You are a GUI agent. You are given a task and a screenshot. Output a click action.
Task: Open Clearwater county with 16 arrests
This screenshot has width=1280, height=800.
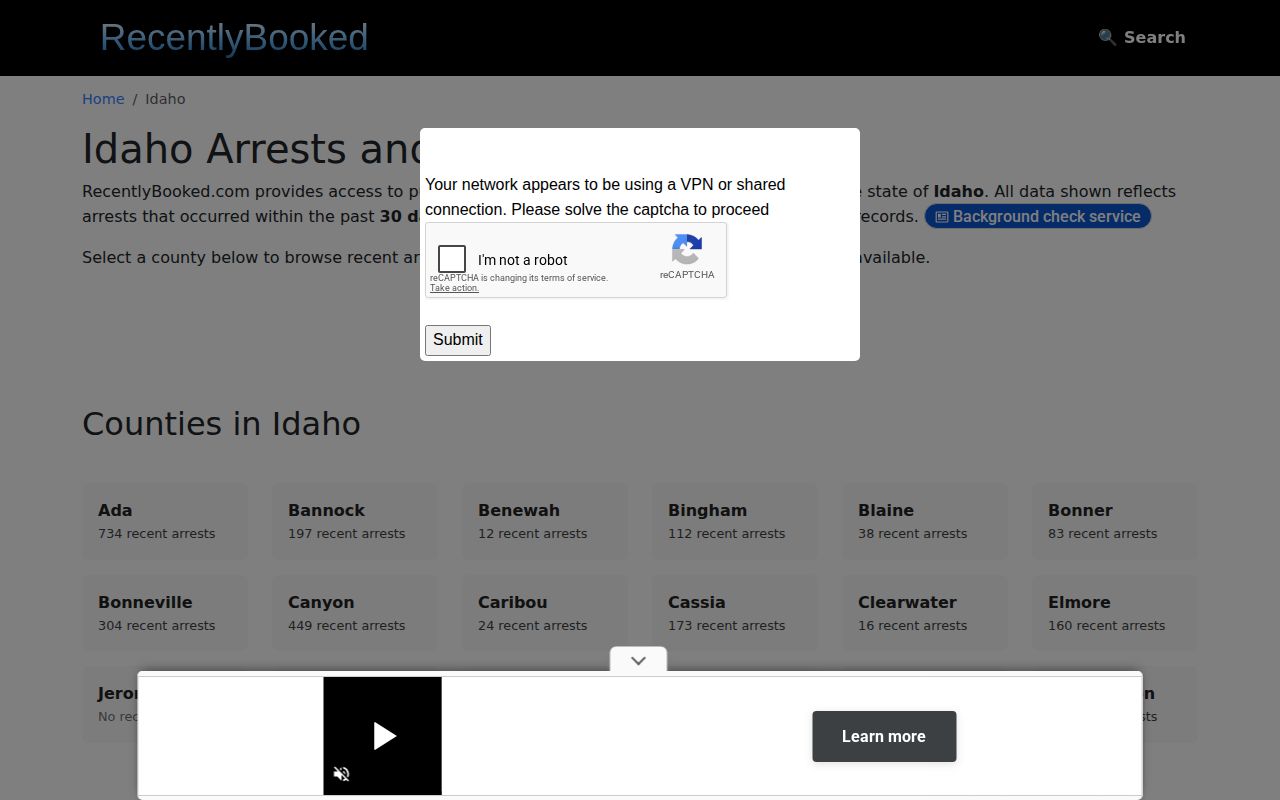coord(925,613)
